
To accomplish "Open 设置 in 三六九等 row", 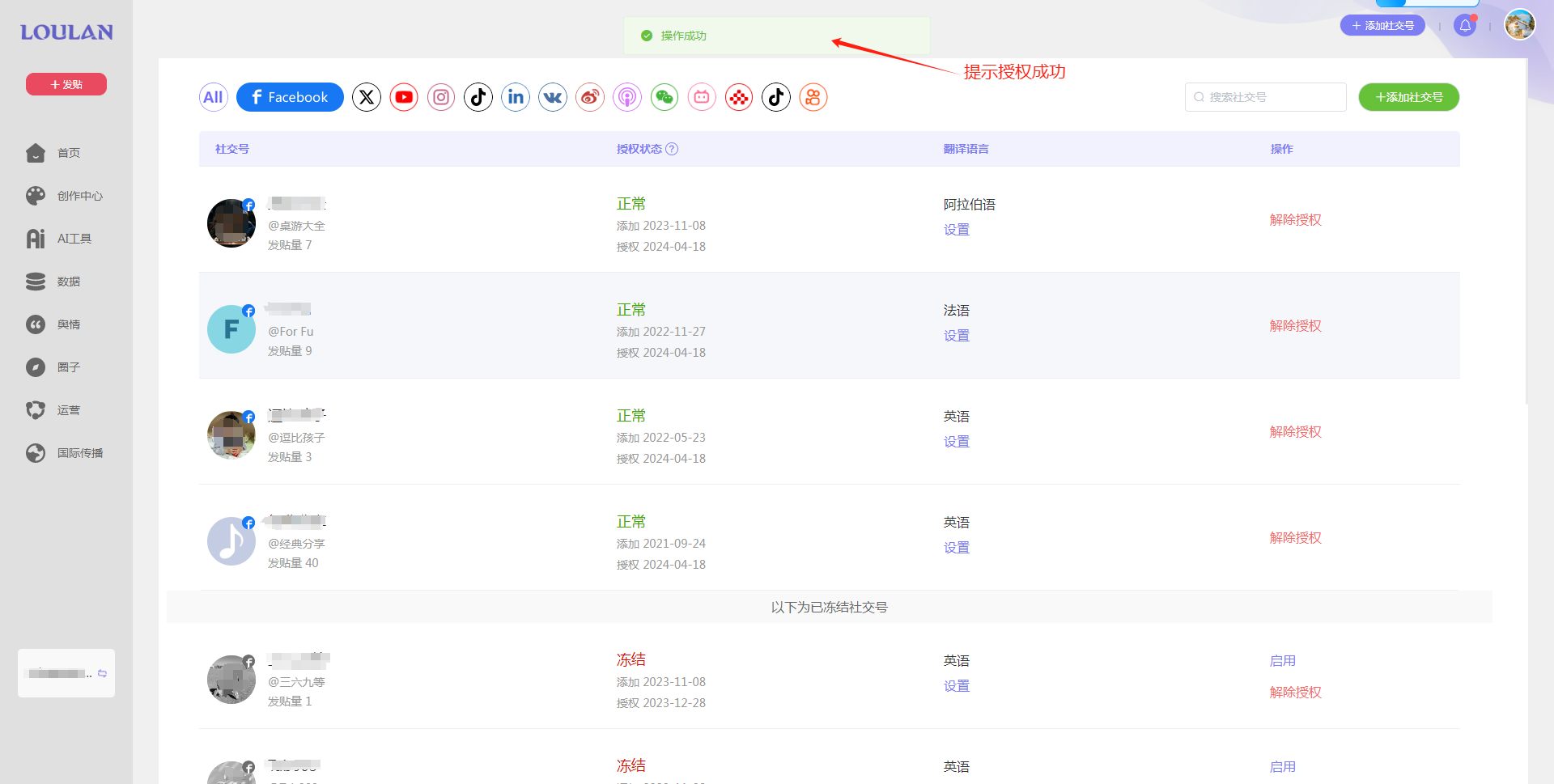I will pyautogui.click(x=956, y=686).
